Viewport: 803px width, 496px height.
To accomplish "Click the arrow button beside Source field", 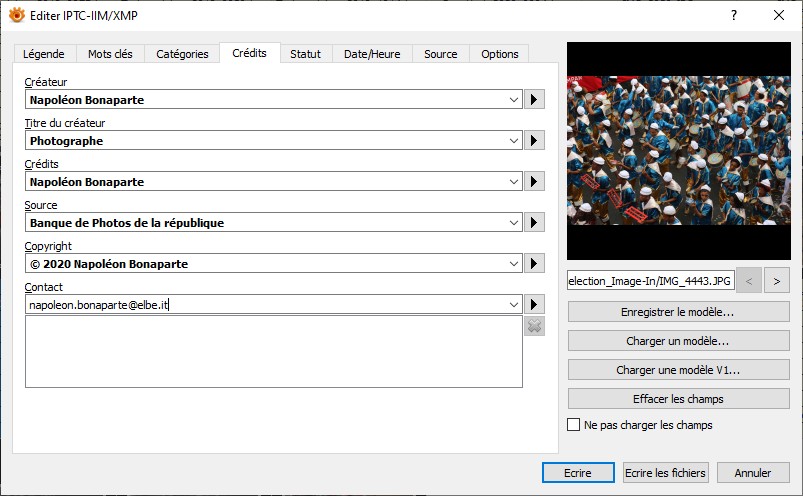I will [534, 223].
